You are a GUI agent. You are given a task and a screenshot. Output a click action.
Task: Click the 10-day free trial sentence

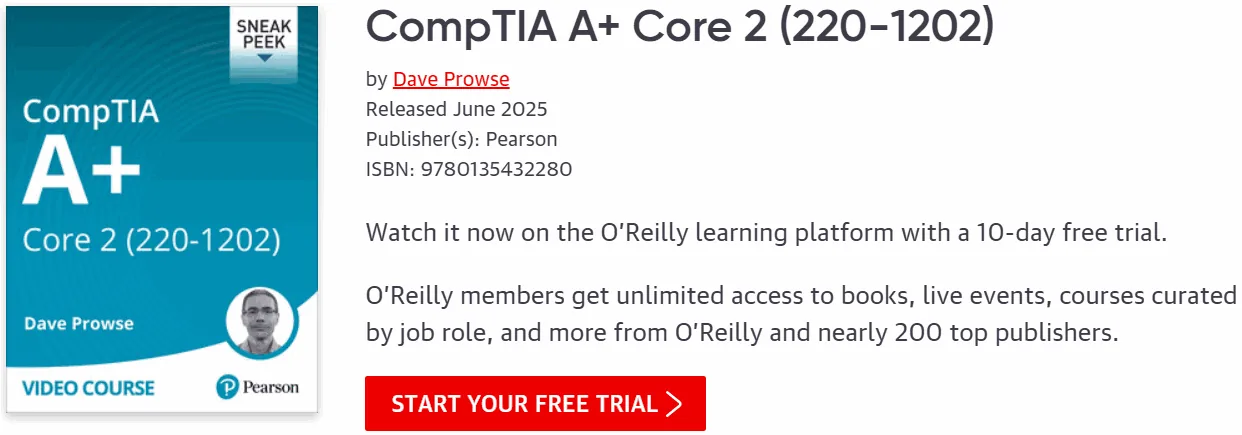[x=767, y=234]
